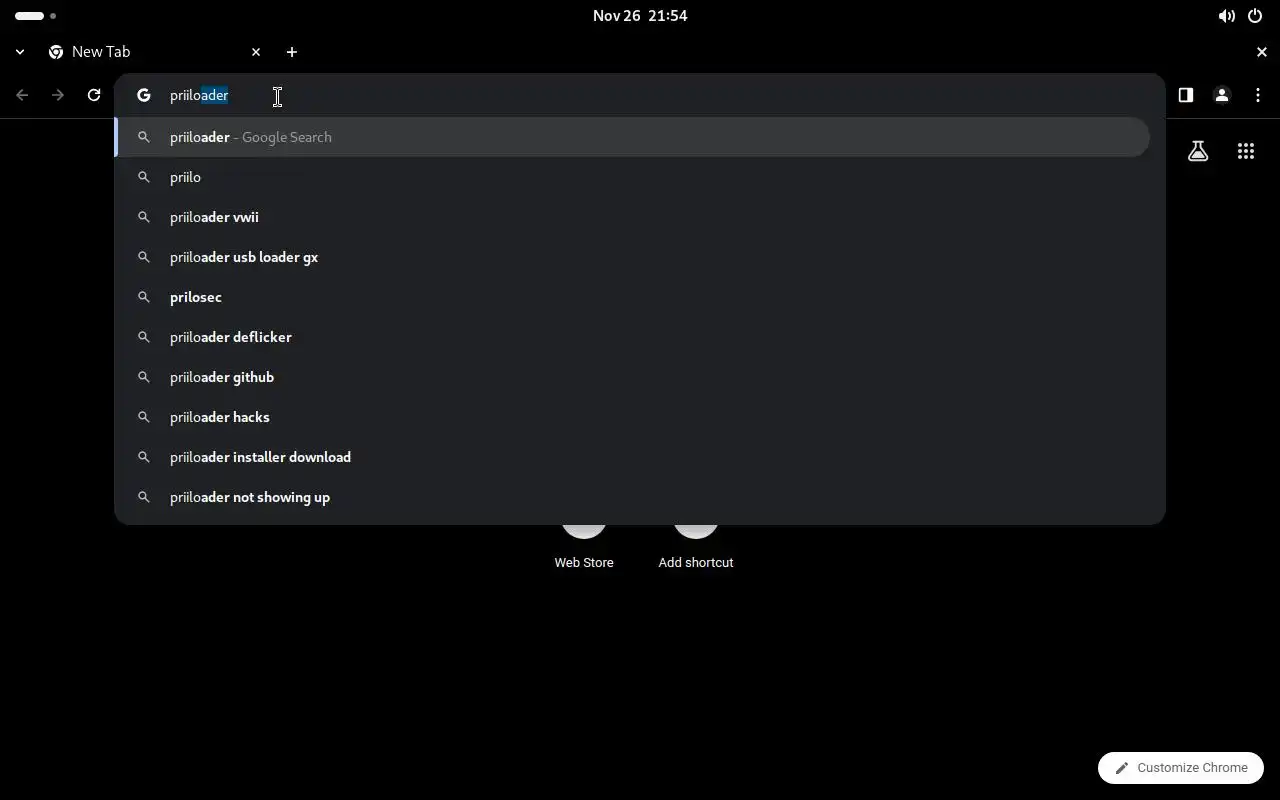
Task: Click search icon beside 'priiloader github'
Action: pyautogui.click(x=144, y=377)
